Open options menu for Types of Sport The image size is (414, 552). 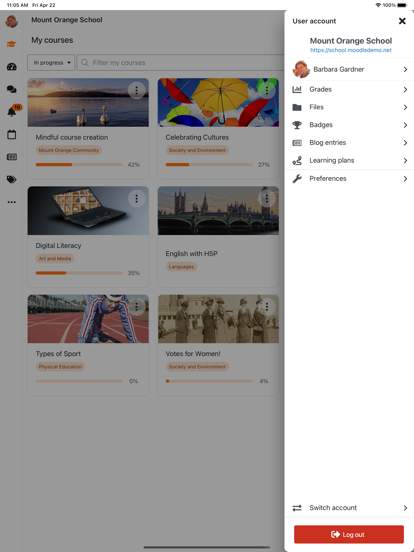coord(137,307)
